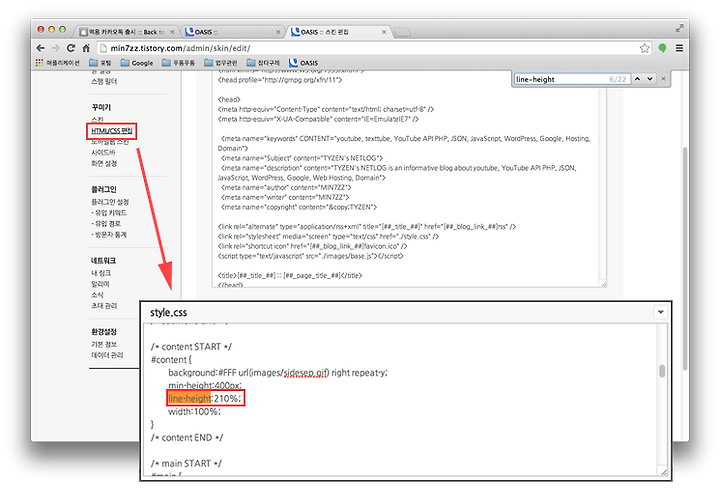Open the home page via house icon
Viewport: 720px width, 503px height.
click(86, 48)
